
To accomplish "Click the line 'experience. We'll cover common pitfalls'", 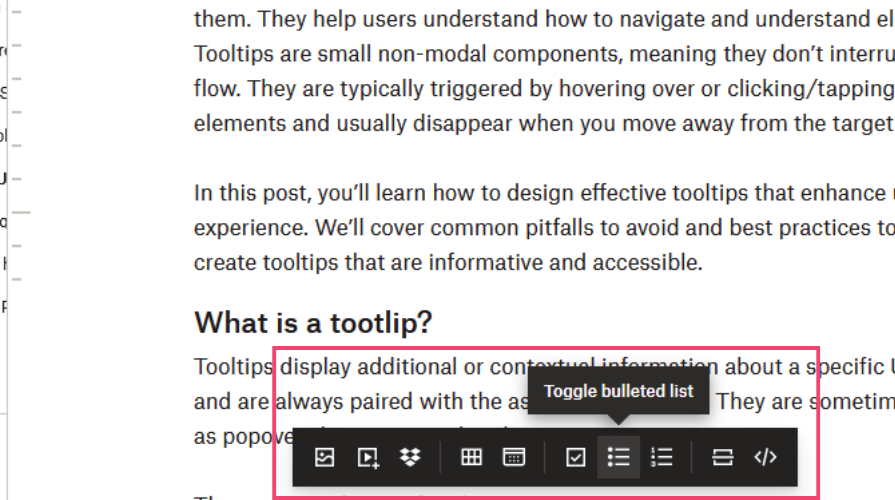I will coord(544,228).
